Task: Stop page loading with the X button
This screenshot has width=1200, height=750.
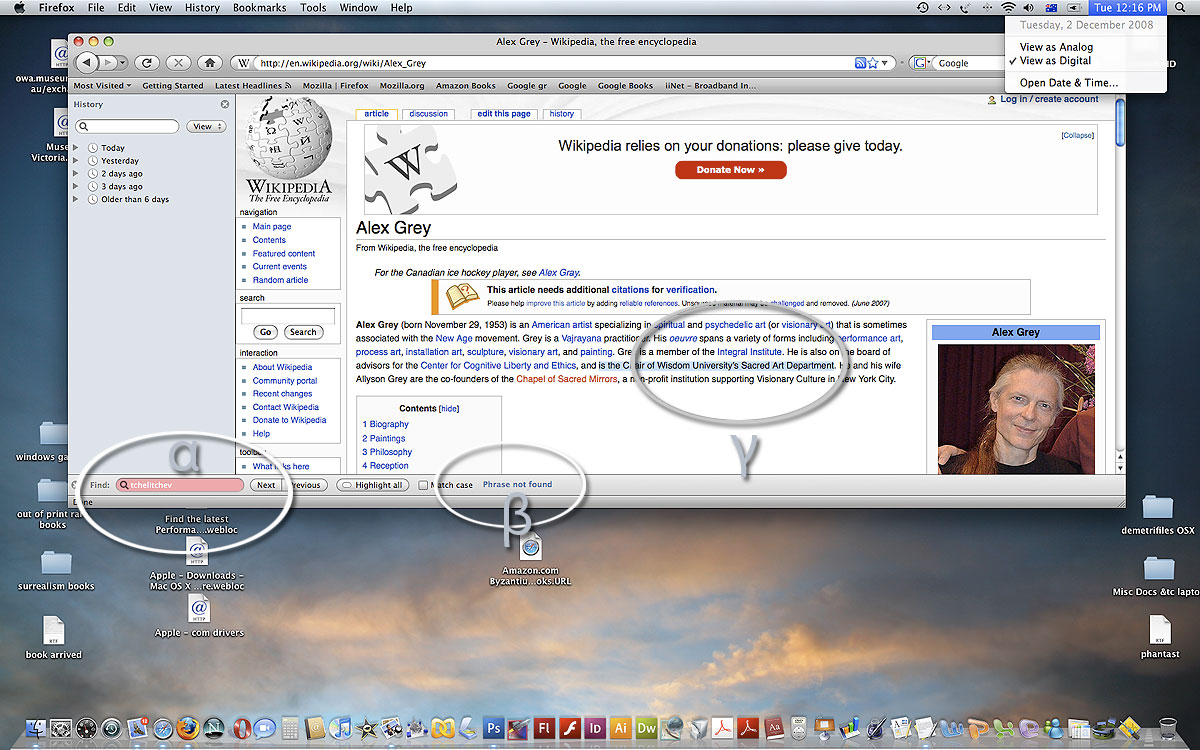Action: (178, 62)
